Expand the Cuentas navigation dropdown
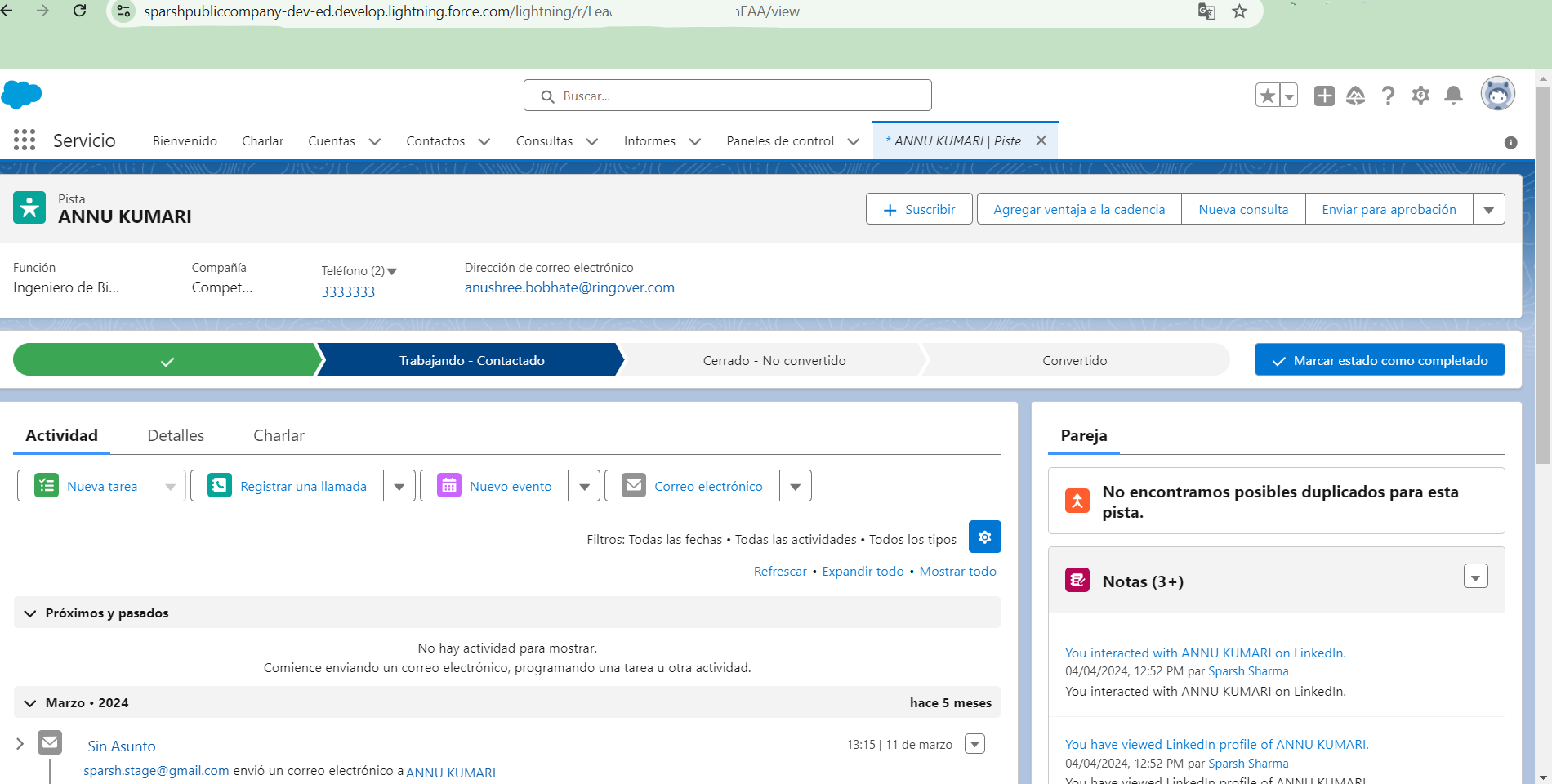 point(375,141)
